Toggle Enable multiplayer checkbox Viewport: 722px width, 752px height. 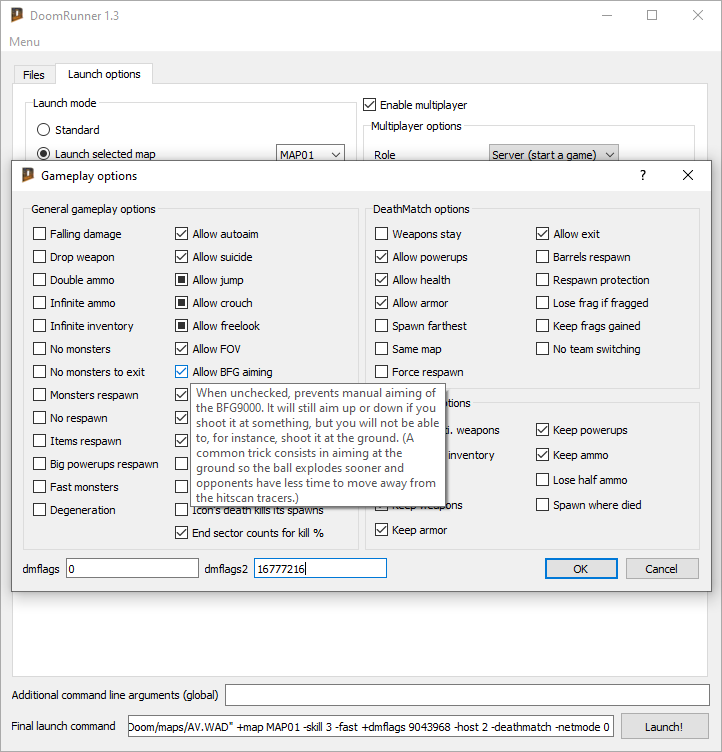tap(369, 105)
